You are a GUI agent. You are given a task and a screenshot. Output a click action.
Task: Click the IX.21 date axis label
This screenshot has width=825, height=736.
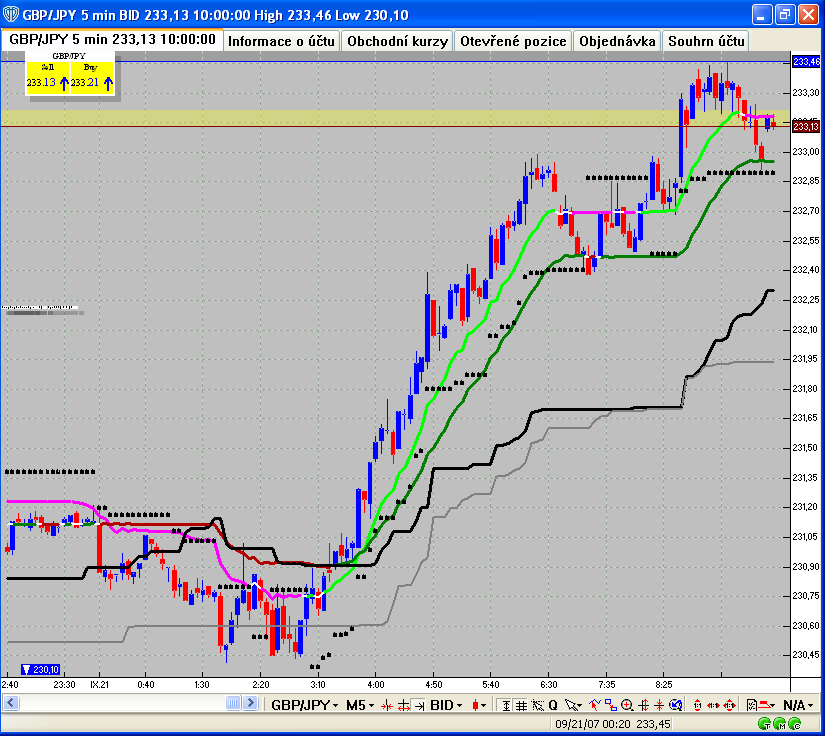click(99, 684)
